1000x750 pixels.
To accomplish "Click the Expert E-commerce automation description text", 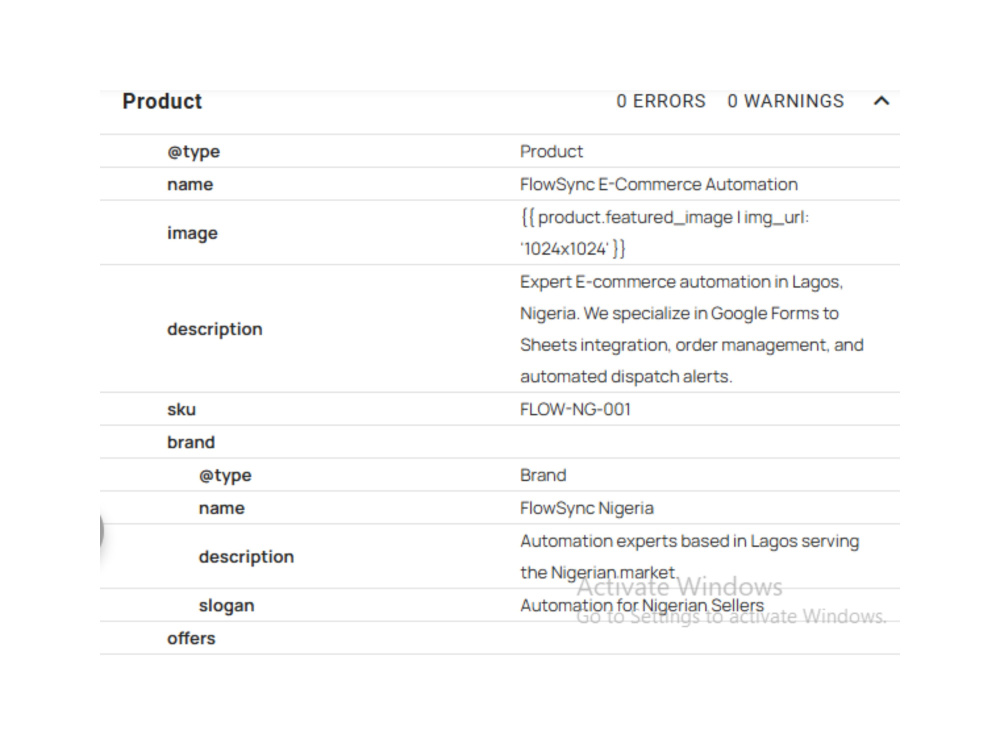I will 691,329.
